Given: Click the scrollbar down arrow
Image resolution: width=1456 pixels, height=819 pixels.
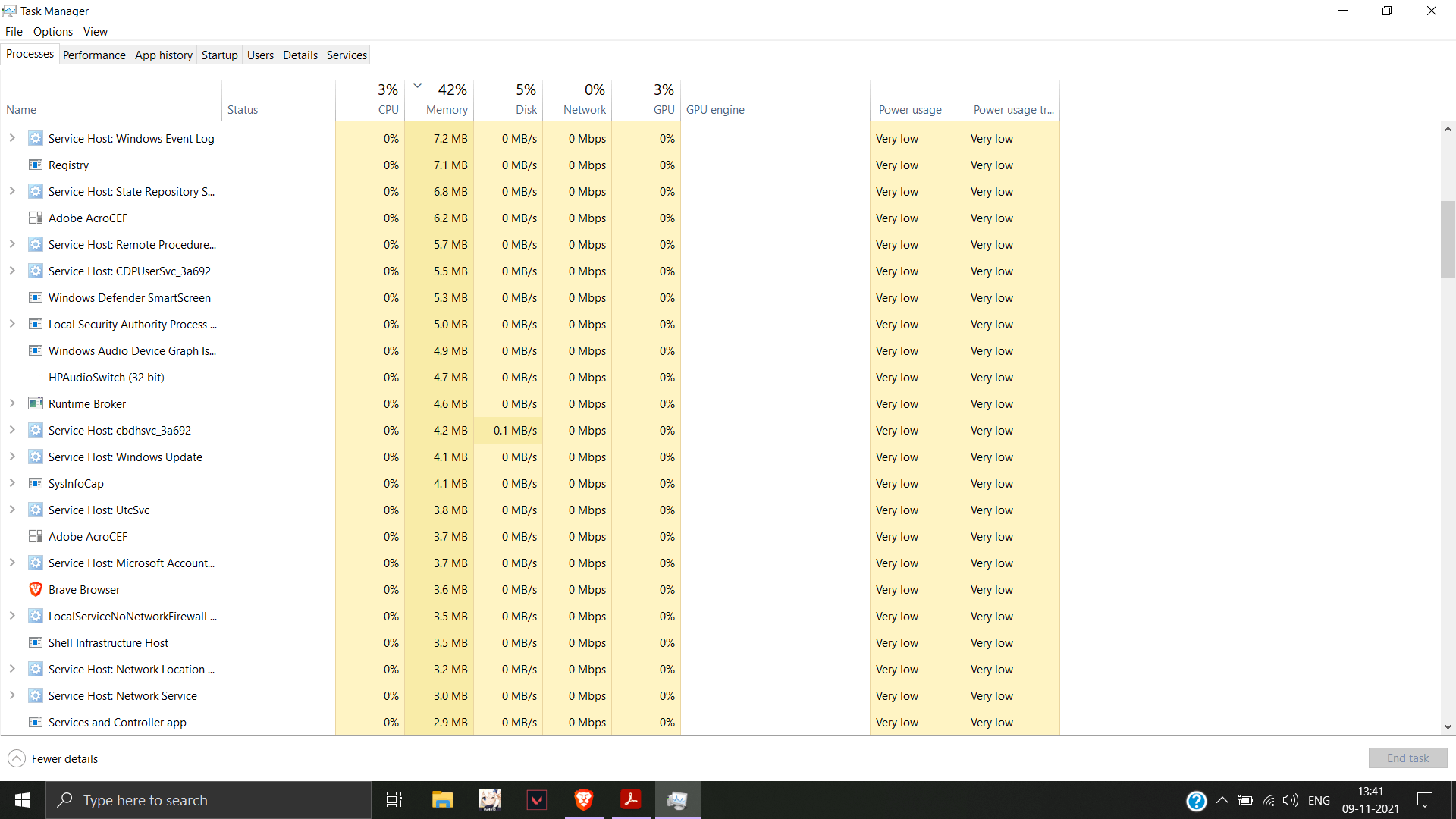Looking at the screenshot, I should [x=1448, y=726].
